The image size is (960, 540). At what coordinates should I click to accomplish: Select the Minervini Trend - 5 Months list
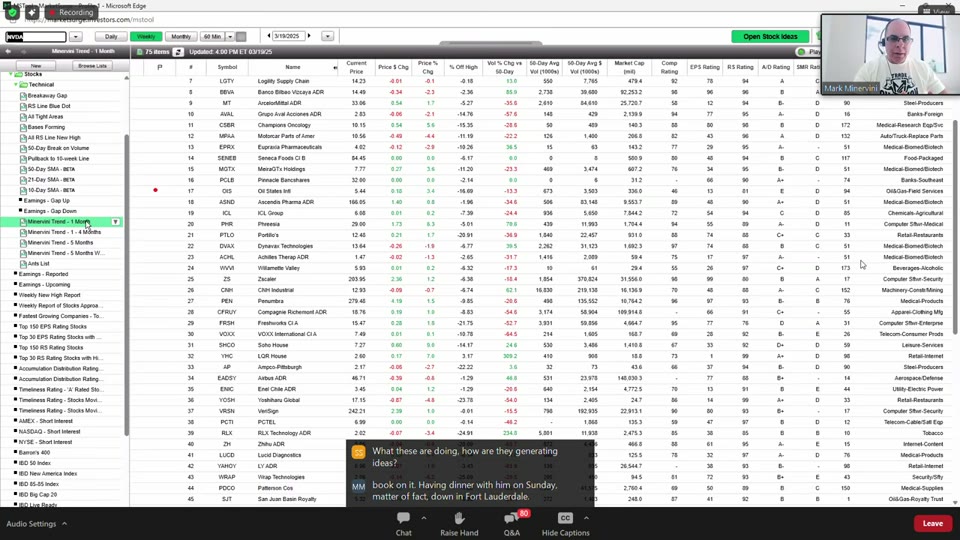[x=60, y=242]
